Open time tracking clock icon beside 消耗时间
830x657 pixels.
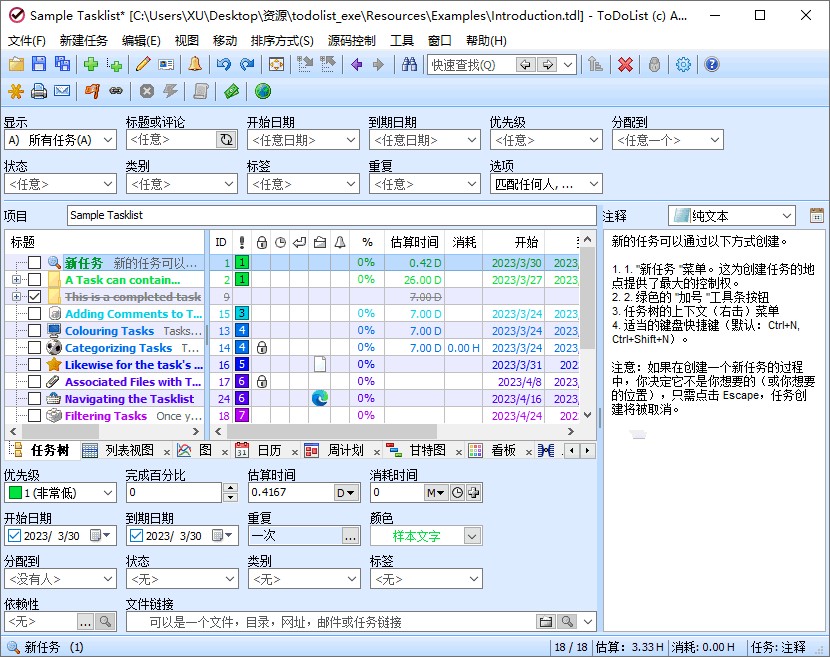(x=457, y=493)
